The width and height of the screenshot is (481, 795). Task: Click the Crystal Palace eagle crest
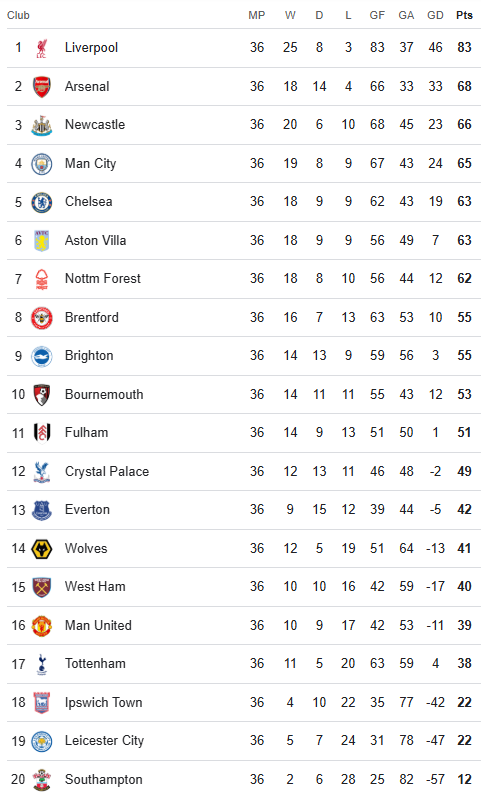(42, 472)
